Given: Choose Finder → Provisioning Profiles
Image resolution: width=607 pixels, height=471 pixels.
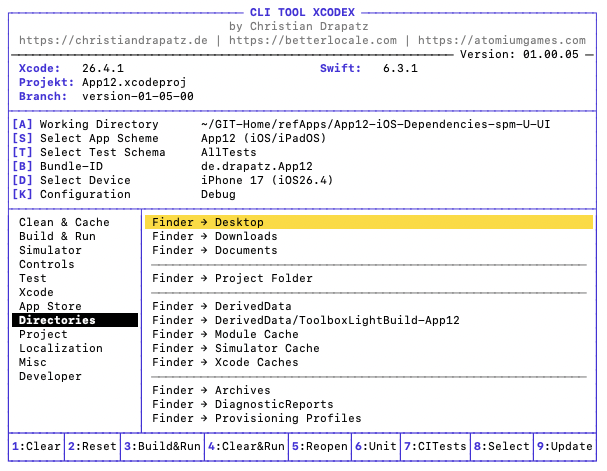Looking at the screenshot, I should (257, 418).
